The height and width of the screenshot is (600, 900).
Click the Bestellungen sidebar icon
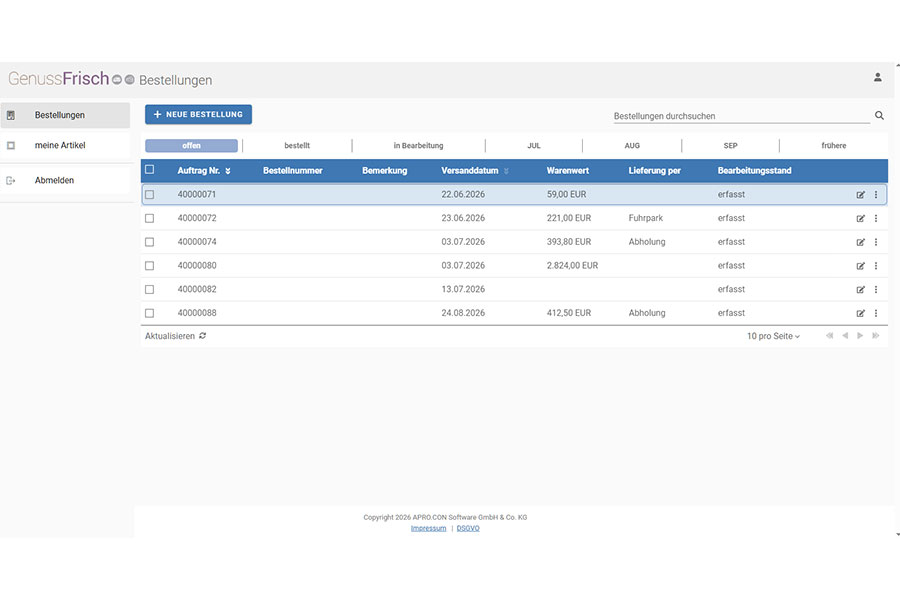(11, 115)
